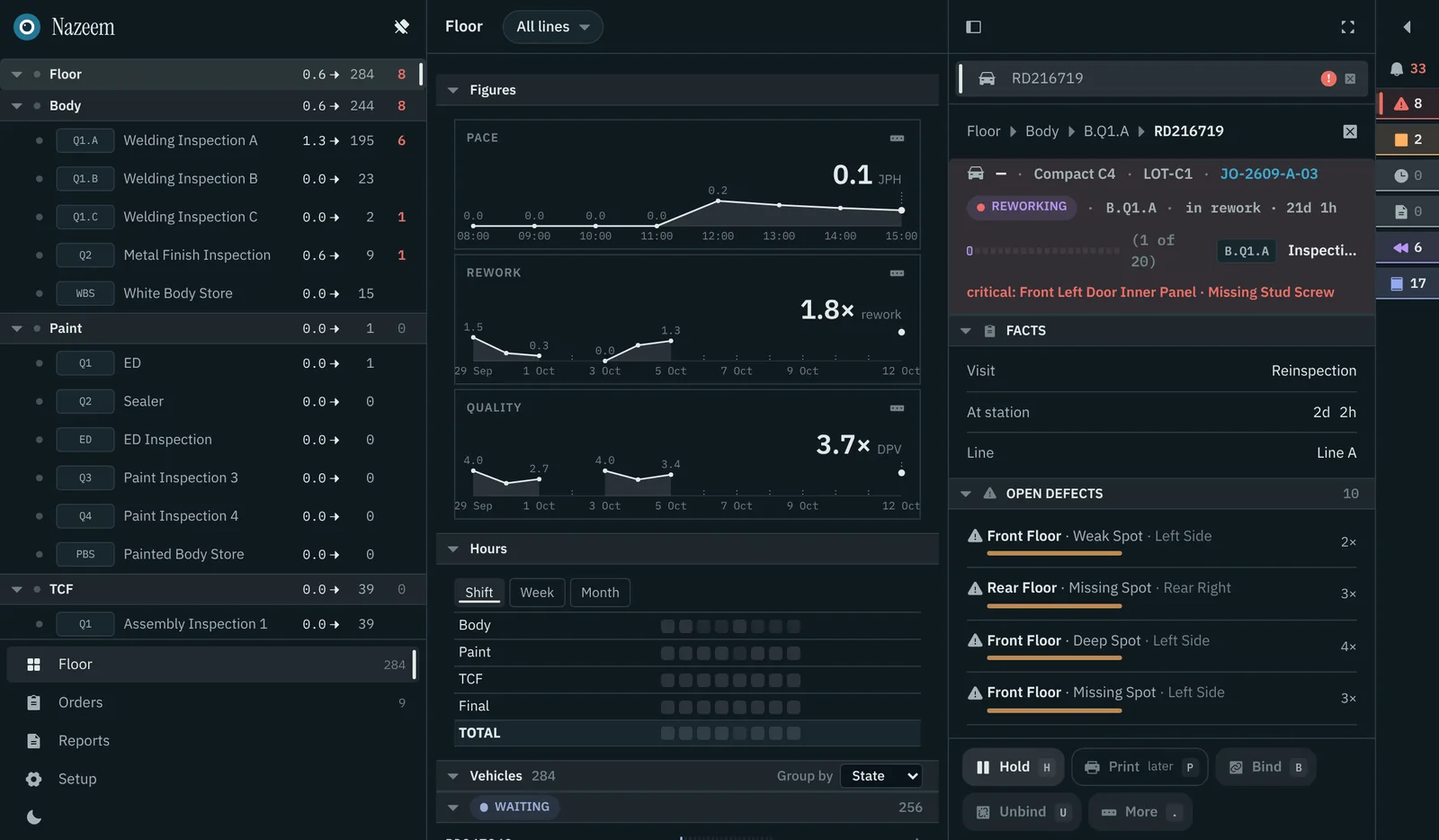Open the Group by State dropdown
This screenshot has width=1439, height=840.
(x=881, y=776)
